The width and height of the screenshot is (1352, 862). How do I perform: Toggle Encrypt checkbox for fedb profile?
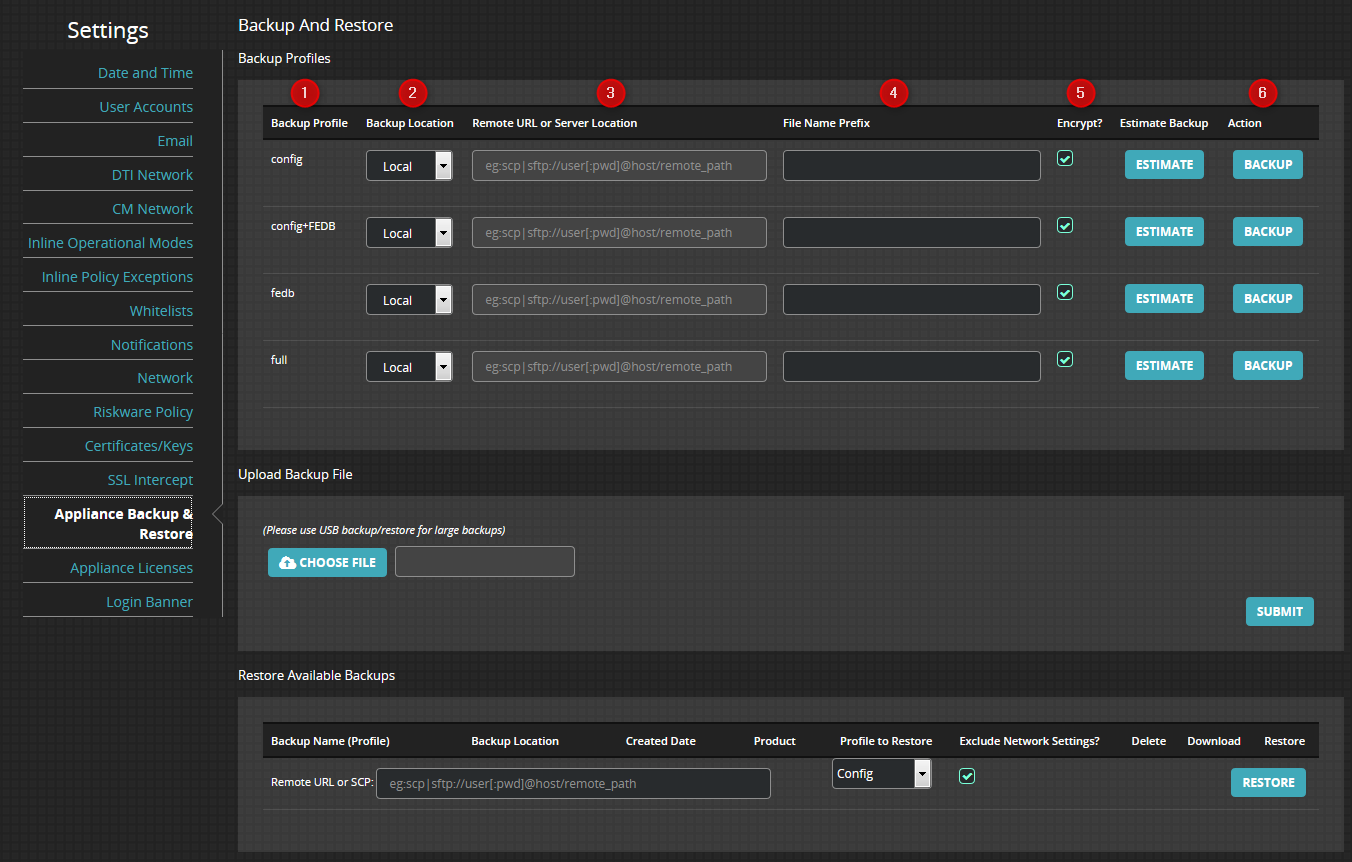pos(1065,292)
